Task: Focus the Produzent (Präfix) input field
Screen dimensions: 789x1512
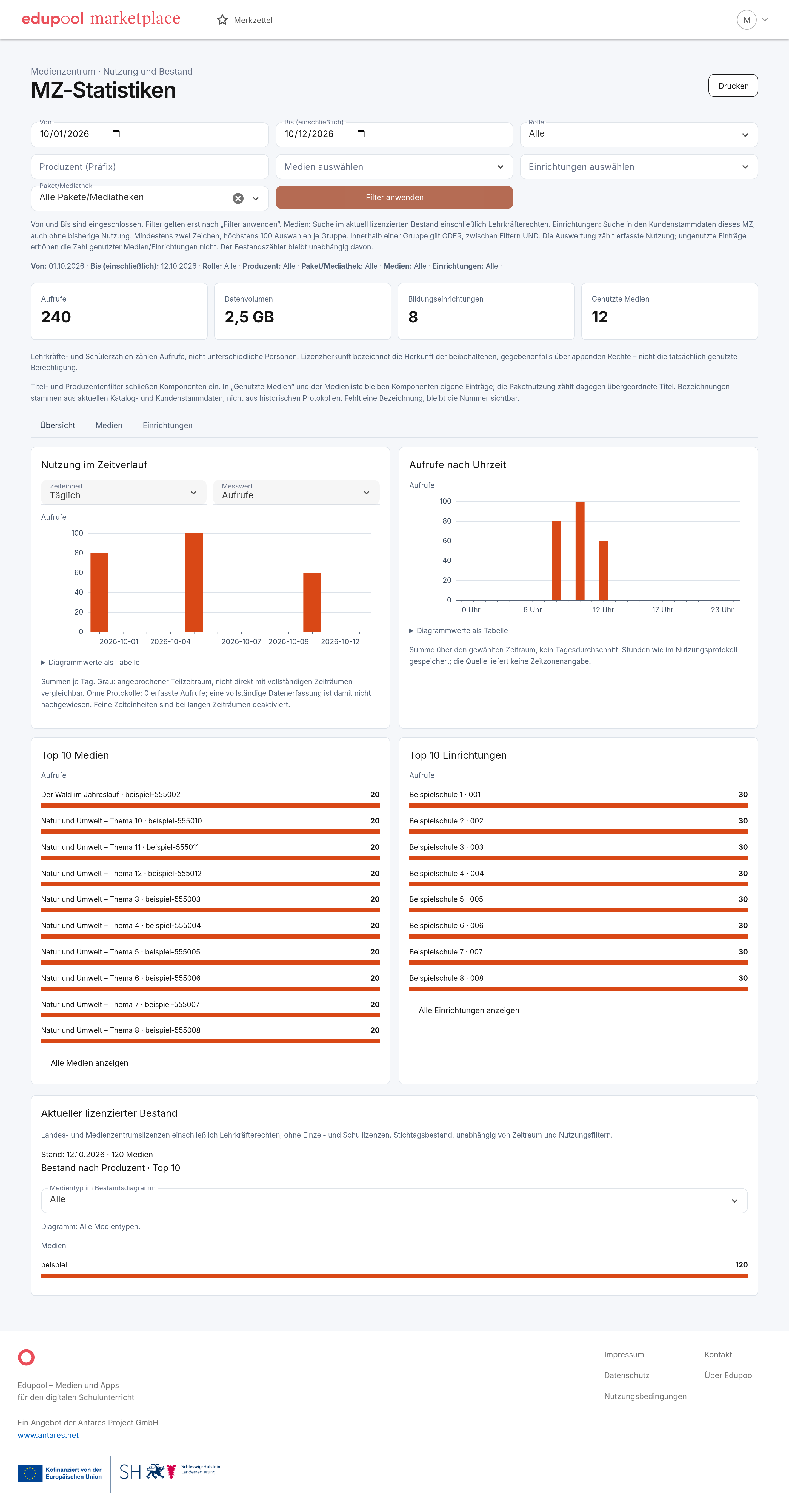Action: 150,167
